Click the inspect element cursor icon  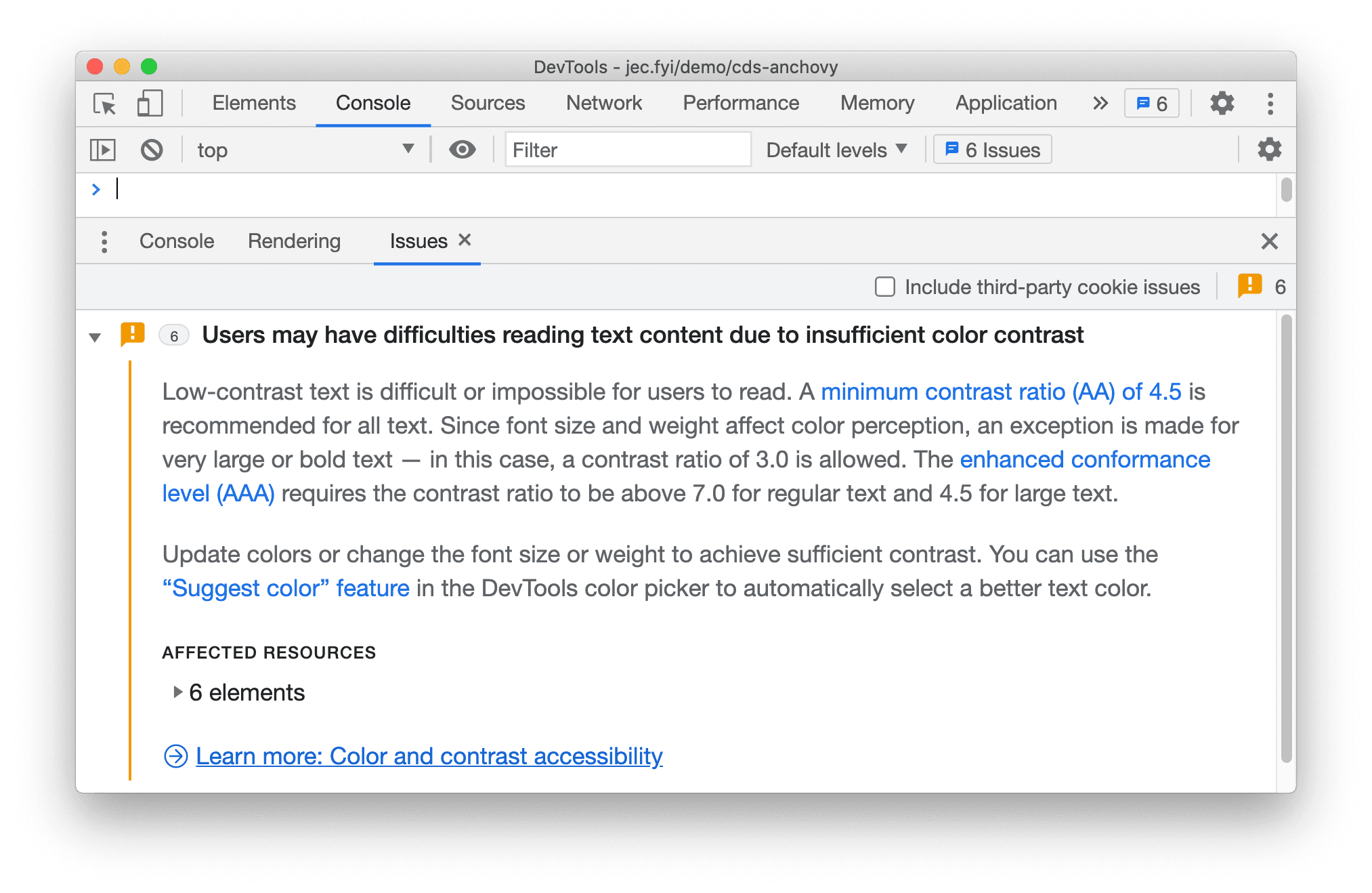coord(104,103)
